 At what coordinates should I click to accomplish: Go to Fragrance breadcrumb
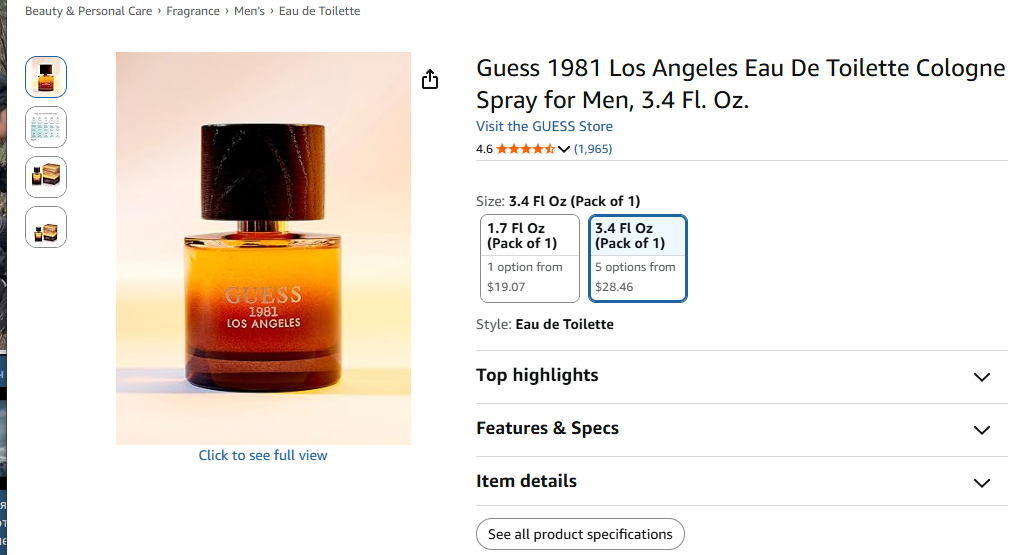(193, 11)
